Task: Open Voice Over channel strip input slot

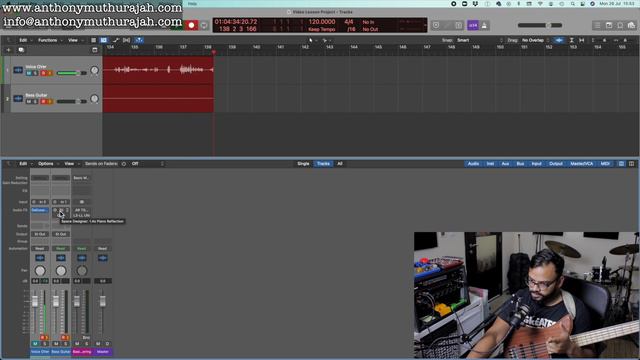Action: pyautogui.click(x=40, y=202)
